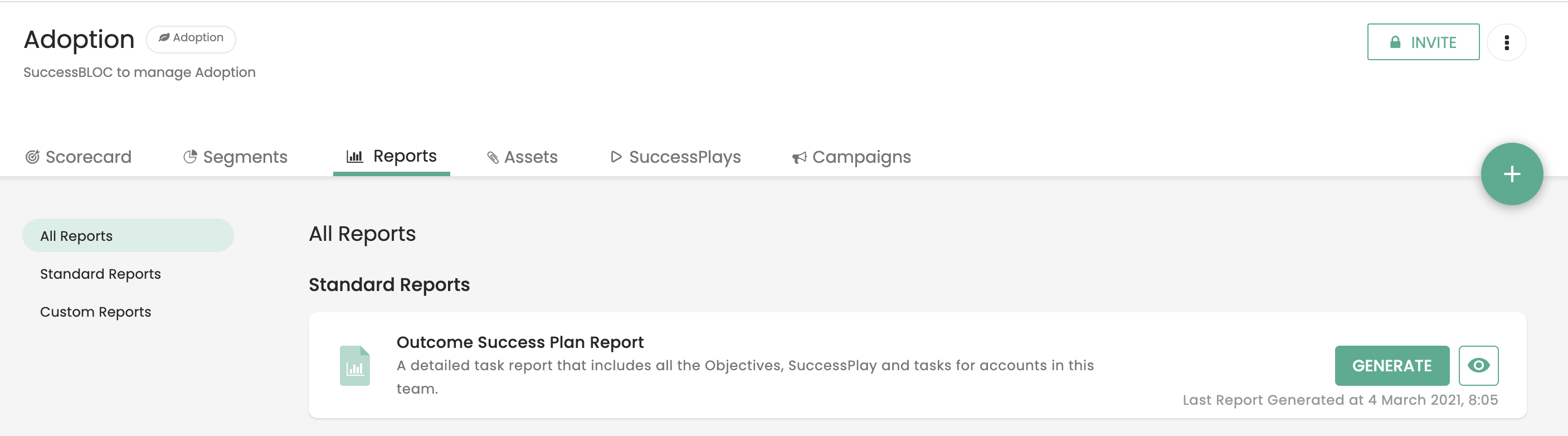This screenshot has height=436, width=1568.
Task: Open the three-dot more options menu
Action: pyautogui.click(x=1507, y=42)
